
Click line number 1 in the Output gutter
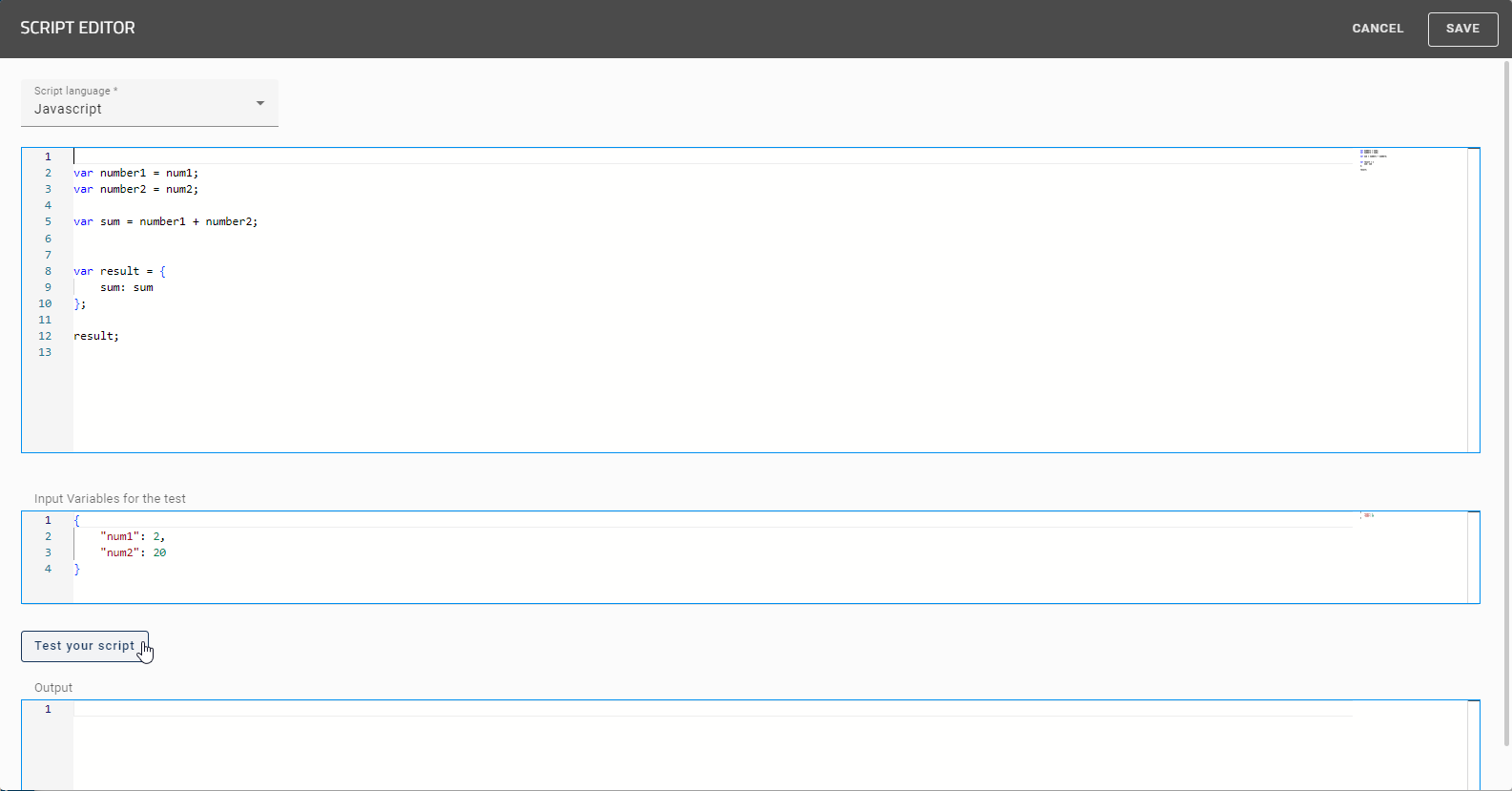[47, 709]
